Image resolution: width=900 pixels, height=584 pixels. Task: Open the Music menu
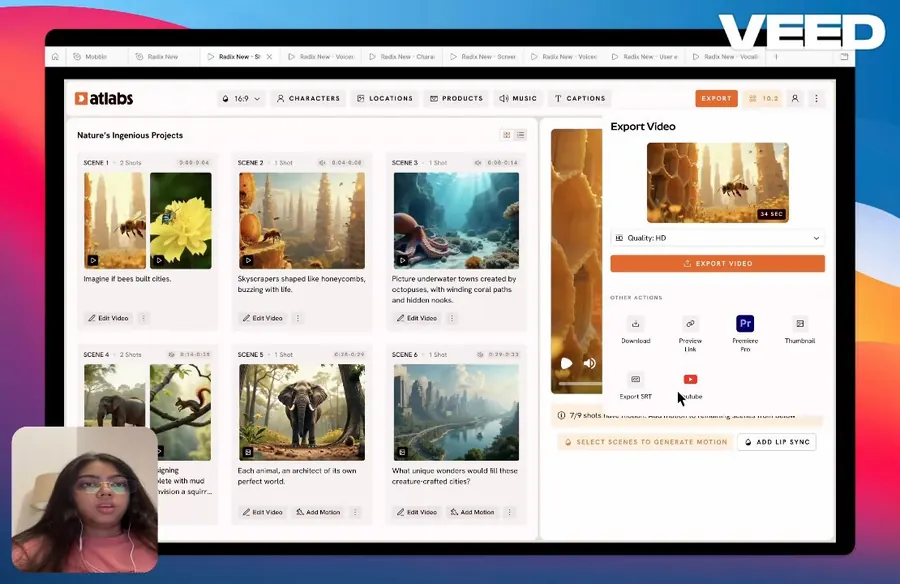tap(518, 99)
